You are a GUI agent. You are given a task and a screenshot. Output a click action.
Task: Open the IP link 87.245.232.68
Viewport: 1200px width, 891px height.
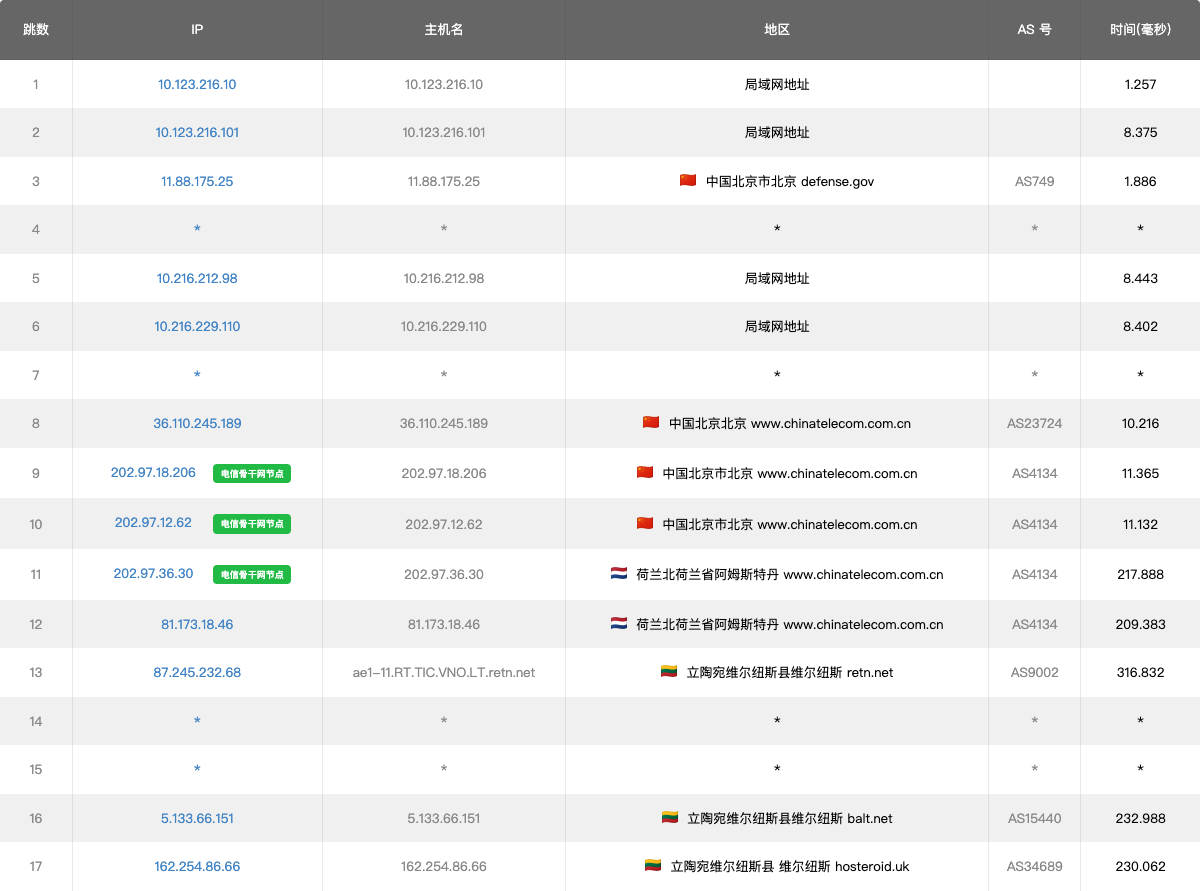coord(197,673)
